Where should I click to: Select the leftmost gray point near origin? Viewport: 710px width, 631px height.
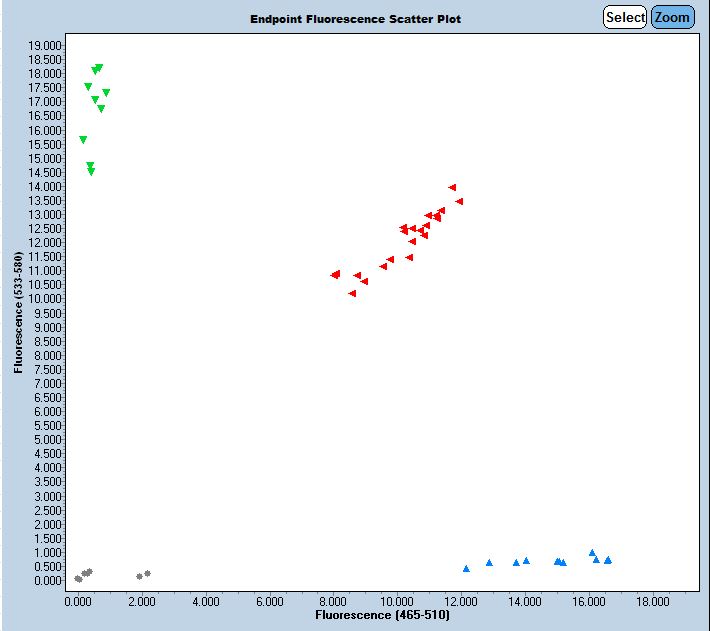point(77,578)
